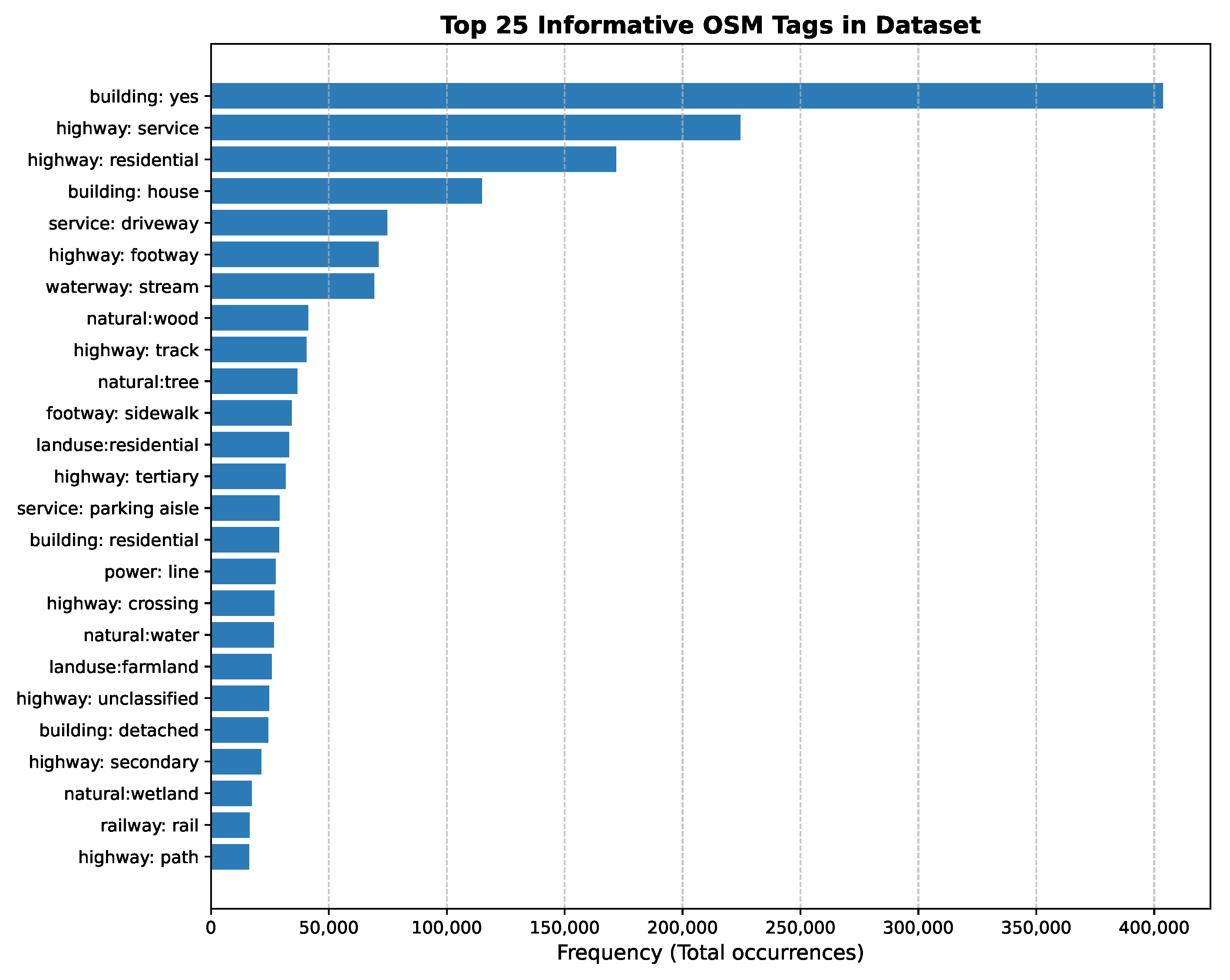Click the 'building: yes' label
The width and height of the screenshot is (1230, 980).
(x=144, y=96)
